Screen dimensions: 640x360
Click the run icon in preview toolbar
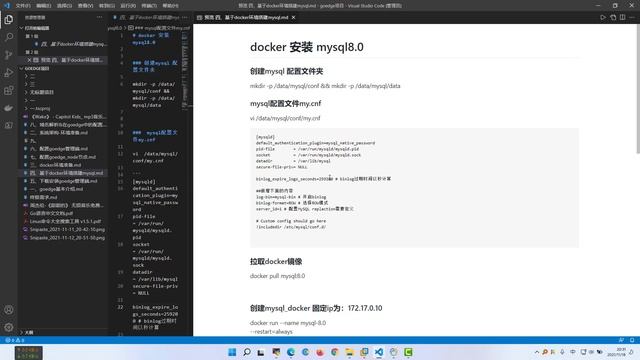[x=603, y=18]
